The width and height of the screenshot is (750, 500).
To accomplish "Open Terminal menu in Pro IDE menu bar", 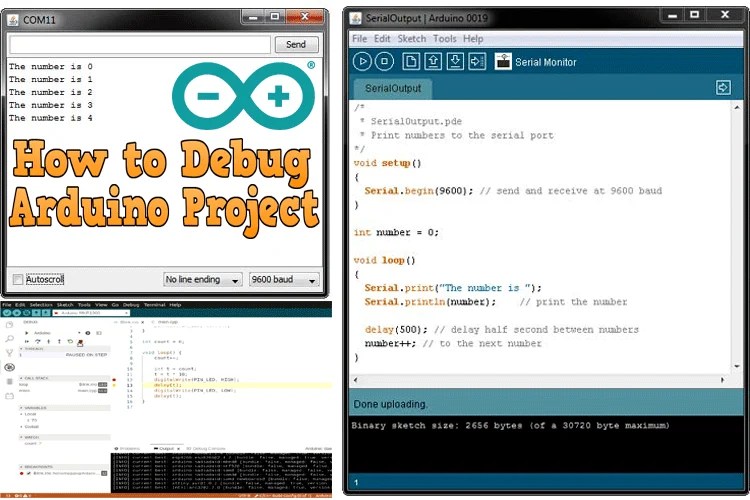I will coord(154,305).
